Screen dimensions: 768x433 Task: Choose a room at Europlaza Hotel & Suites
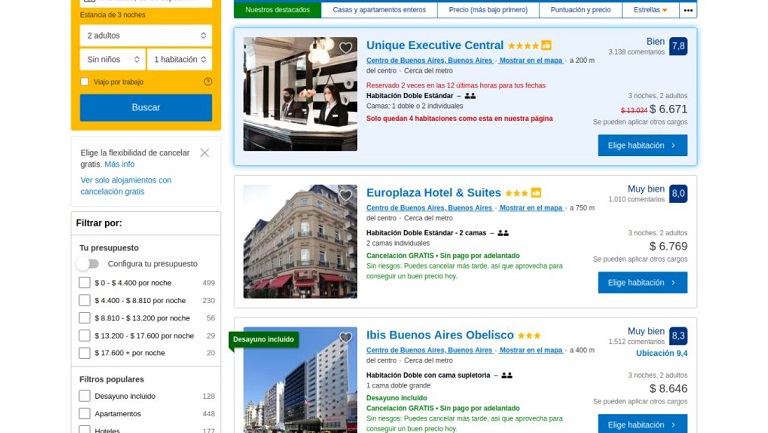coord(643,283)
